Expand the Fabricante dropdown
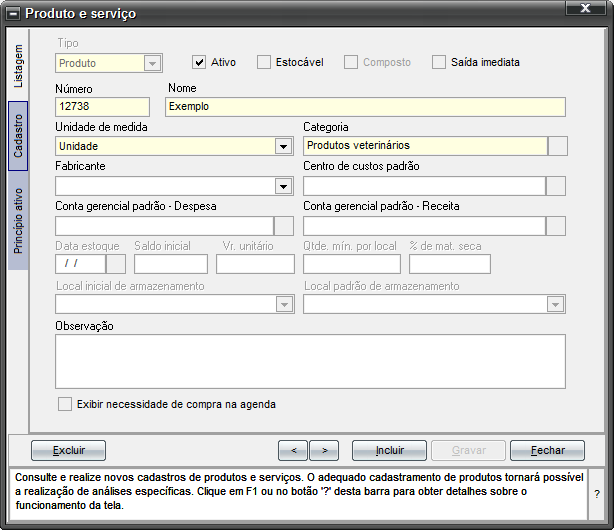Viewport: 614px width, 530px height. (284, 186)
